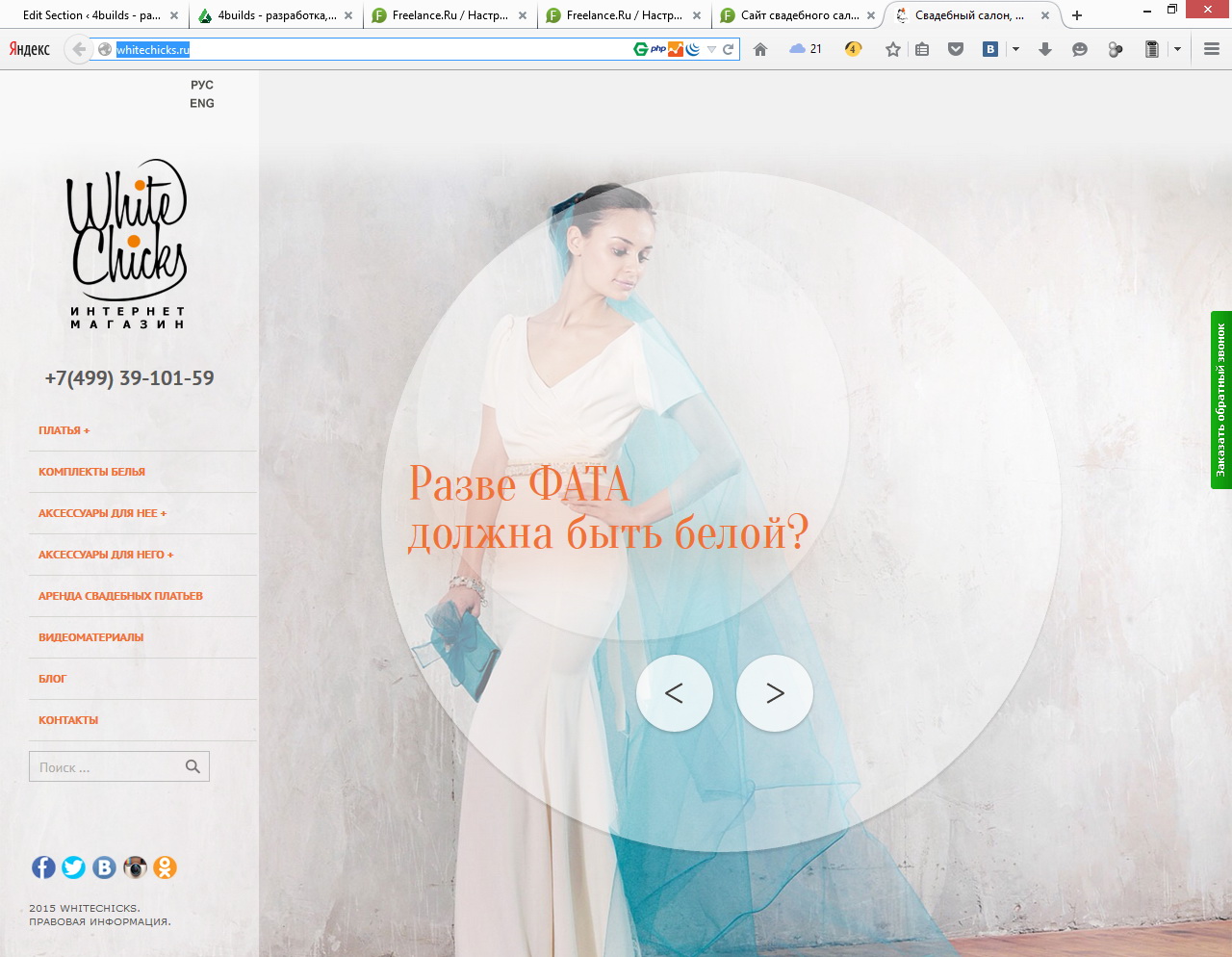Show the bookmarks list icon
This screenshot has width=1232, height=957.
pos(922,49)
